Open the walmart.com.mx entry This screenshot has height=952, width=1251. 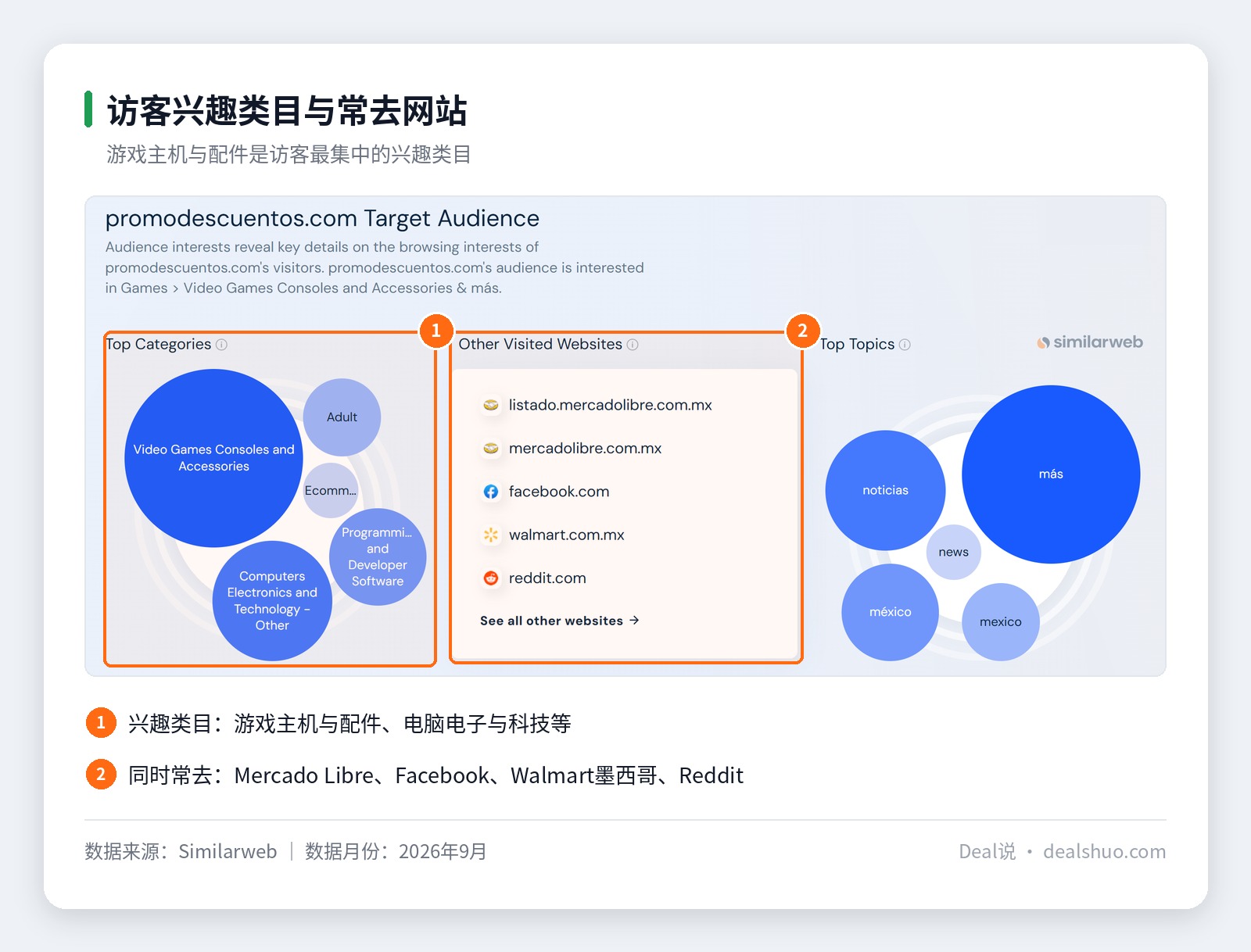tap(566, 535)
